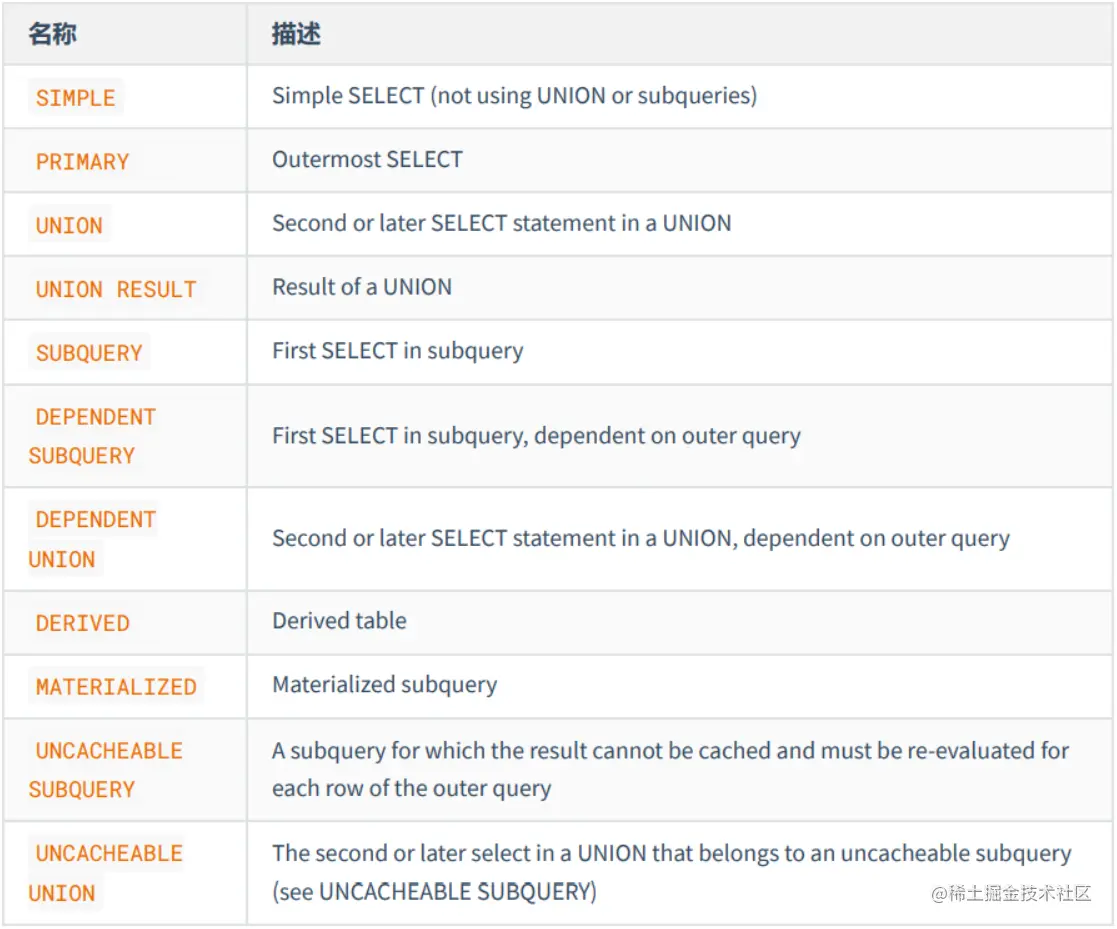Click the Materialized subquery description
Viewport: 1117px width, 929px height.
point(385,685)
